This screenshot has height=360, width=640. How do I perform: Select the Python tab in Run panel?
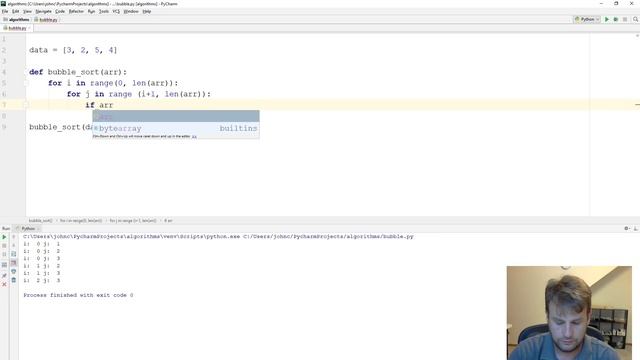(26, 229)
